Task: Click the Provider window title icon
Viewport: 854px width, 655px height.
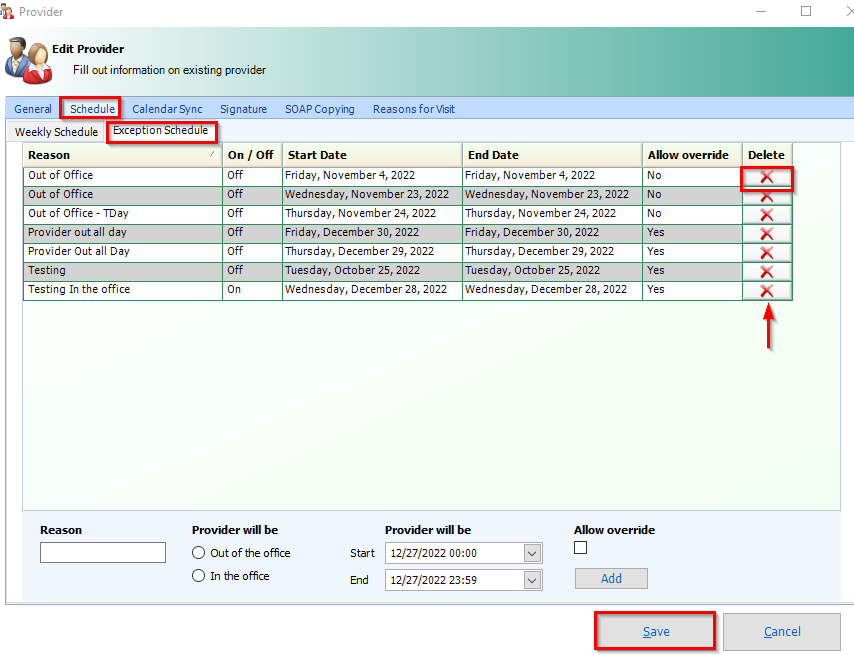Action: (x=7, y=11)
